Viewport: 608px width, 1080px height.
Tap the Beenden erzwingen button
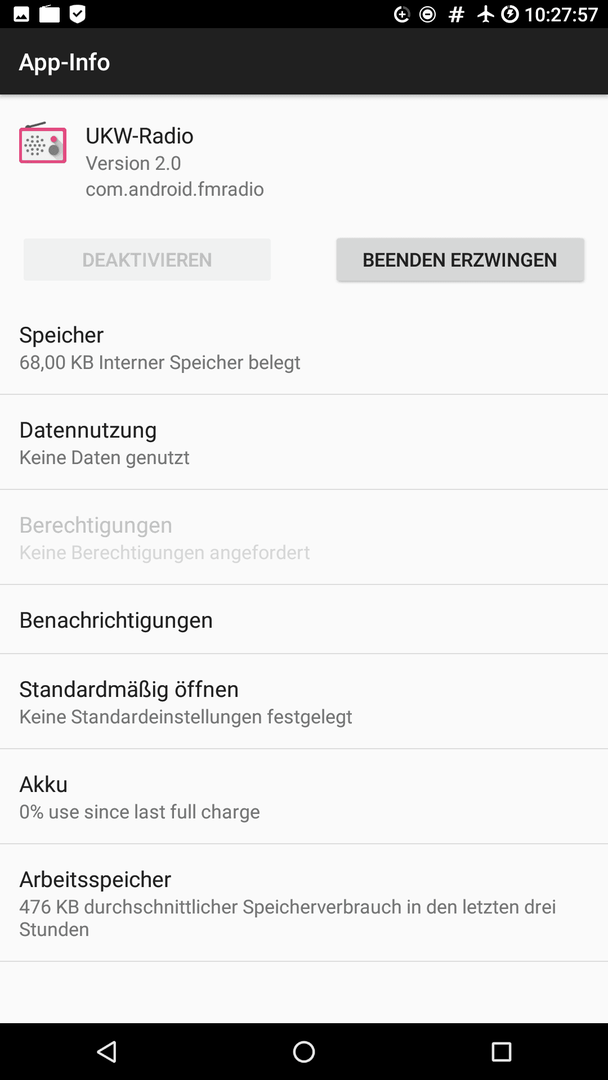(x=460, y=260)
